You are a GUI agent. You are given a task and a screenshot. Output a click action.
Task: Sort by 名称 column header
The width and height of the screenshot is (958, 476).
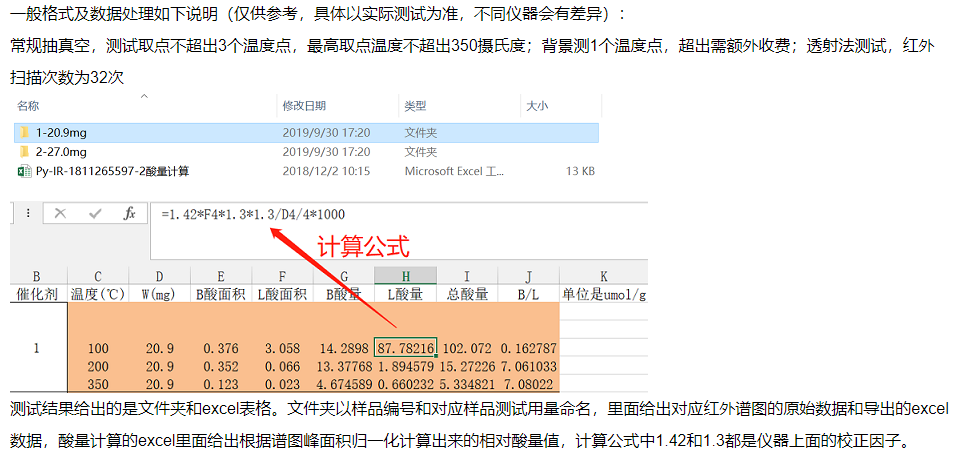click(x=28, y=106)
